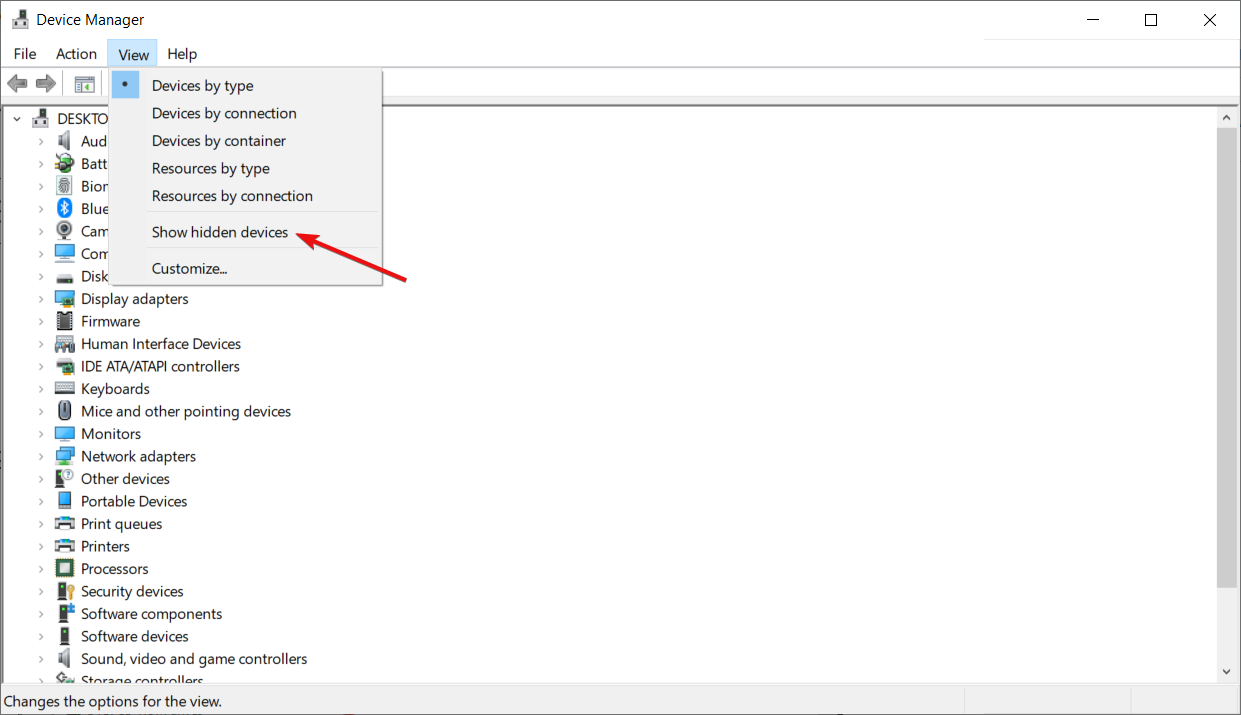Click the scrollbar down arrow

tap(1227, 672)
